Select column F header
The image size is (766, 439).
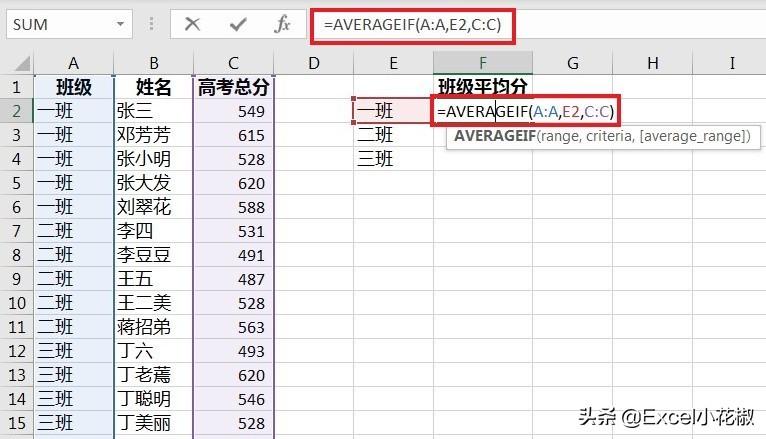coord(483,63)
